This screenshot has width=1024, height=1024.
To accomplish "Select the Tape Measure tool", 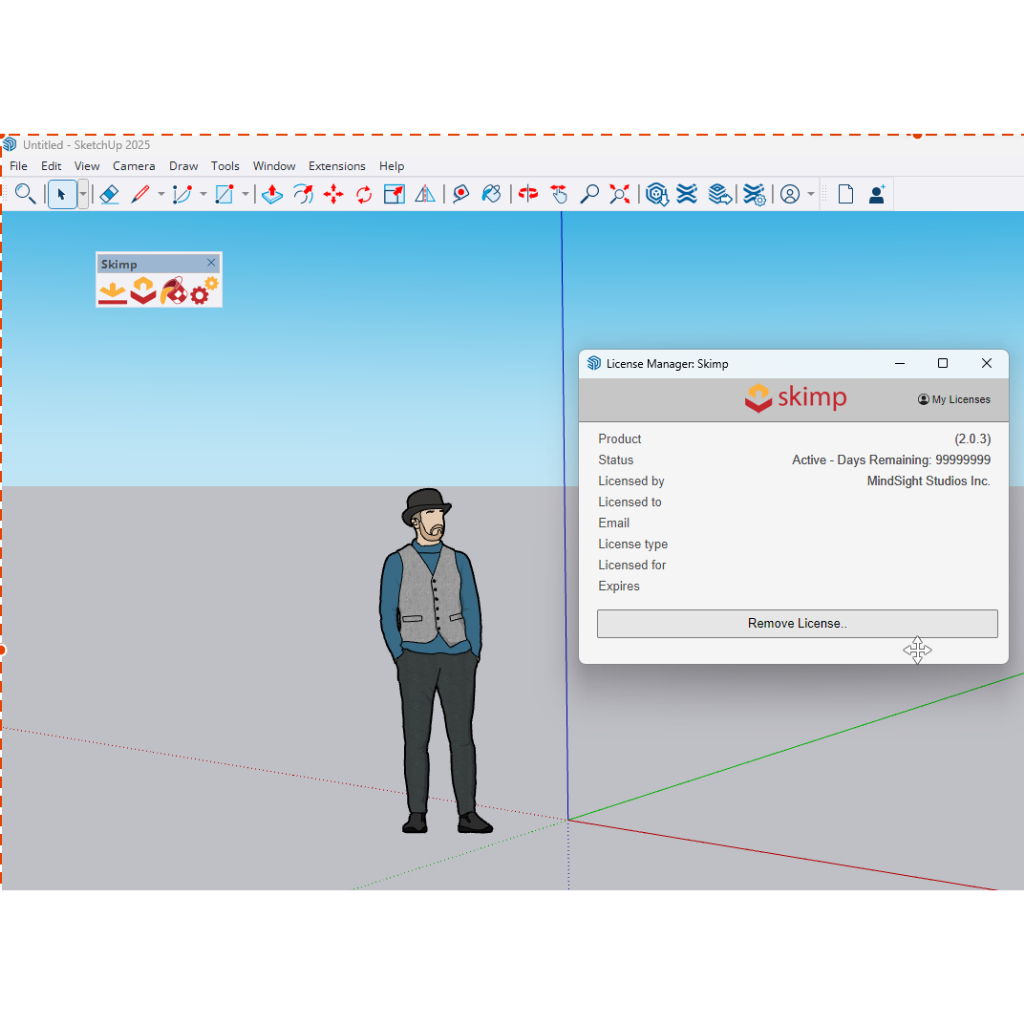I will click(x=461, y=194).
